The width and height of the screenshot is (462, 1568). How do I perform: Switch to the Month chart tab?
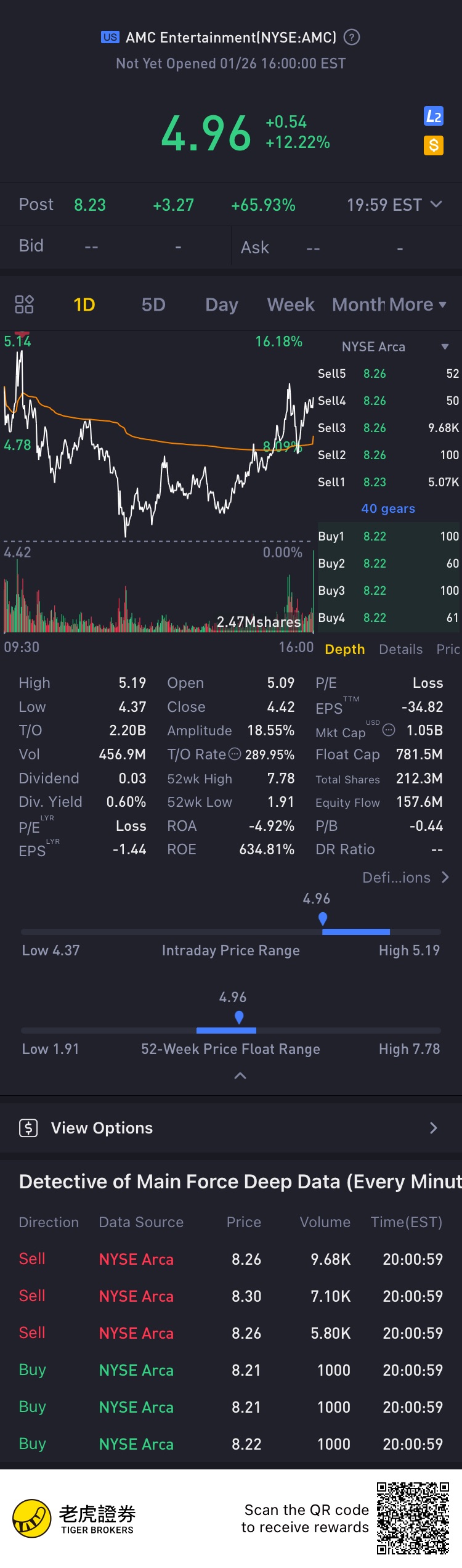pos(359,304)
